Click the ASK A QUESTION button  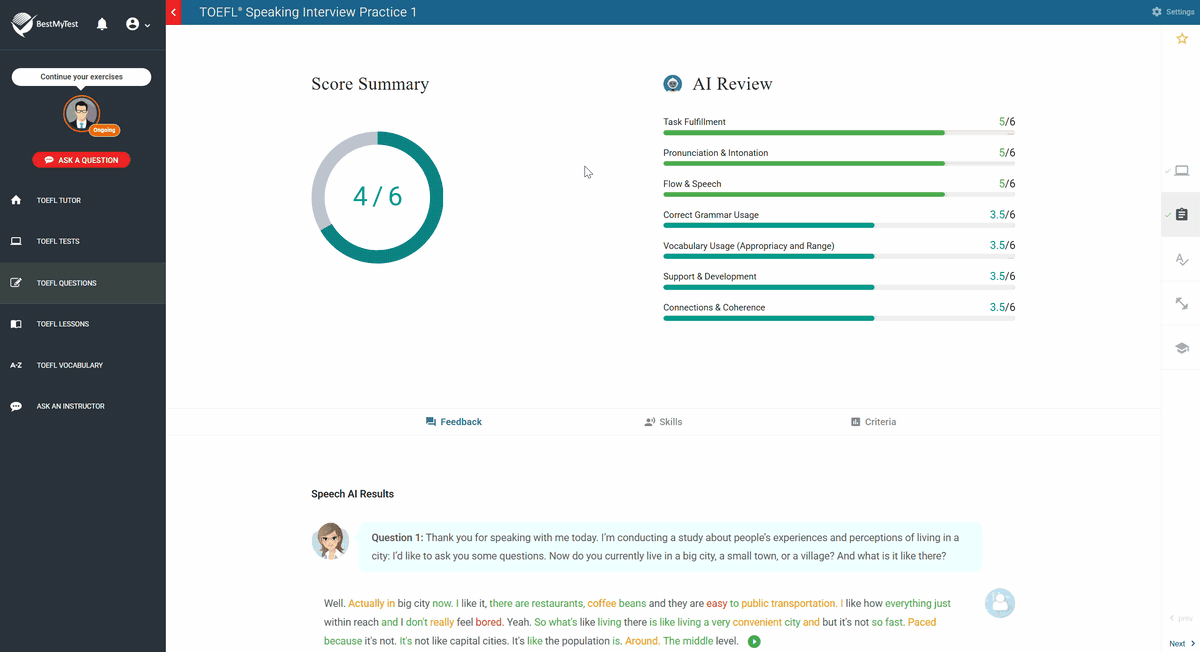click(81, 160)
